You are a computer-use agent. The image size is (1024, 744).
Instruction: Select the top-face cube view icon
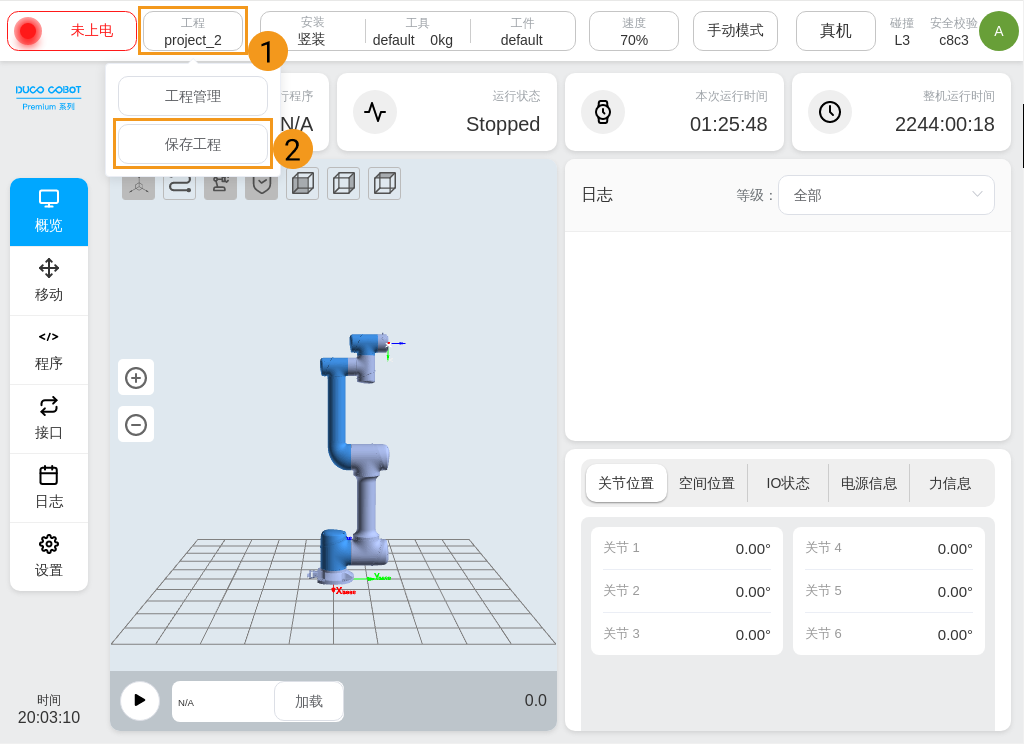385,184
